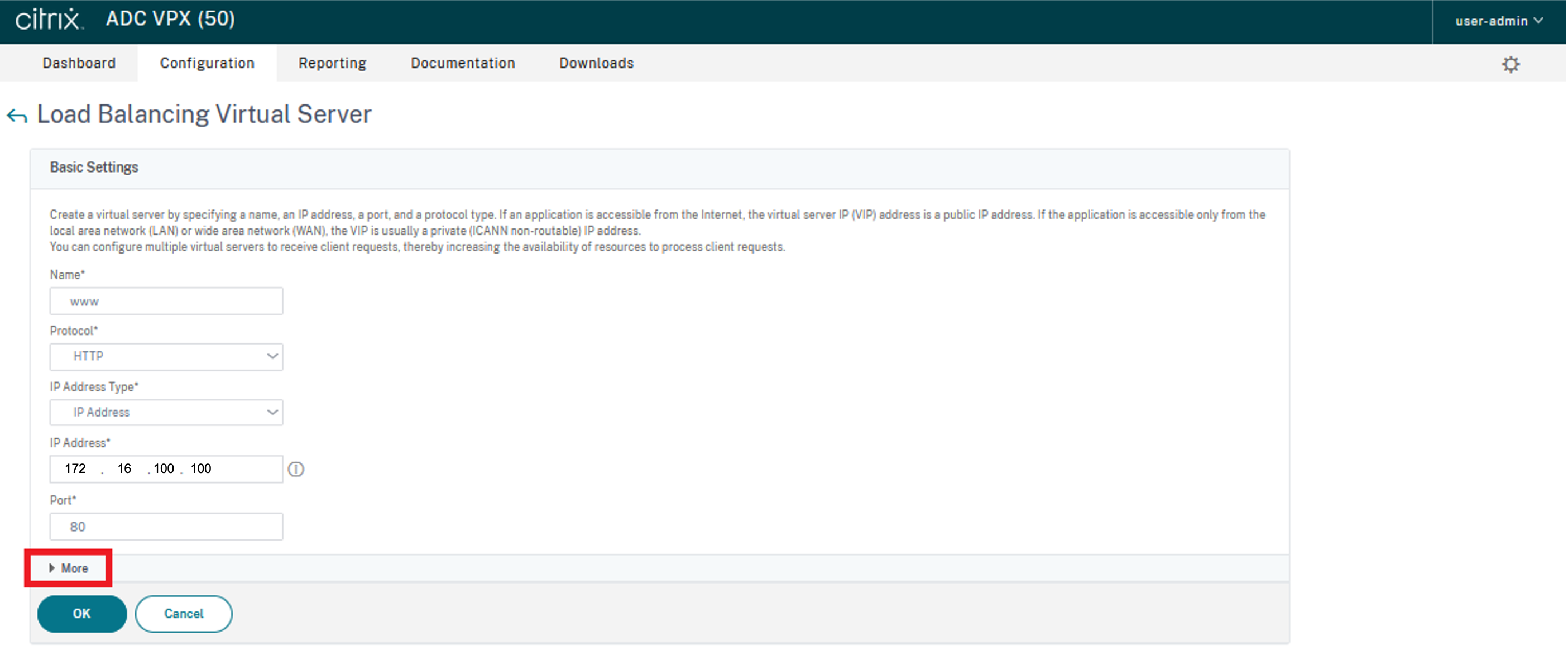Switch to the Dashboard tab
The width and height of the screenshot is (1568, 655).
(79, 63)
